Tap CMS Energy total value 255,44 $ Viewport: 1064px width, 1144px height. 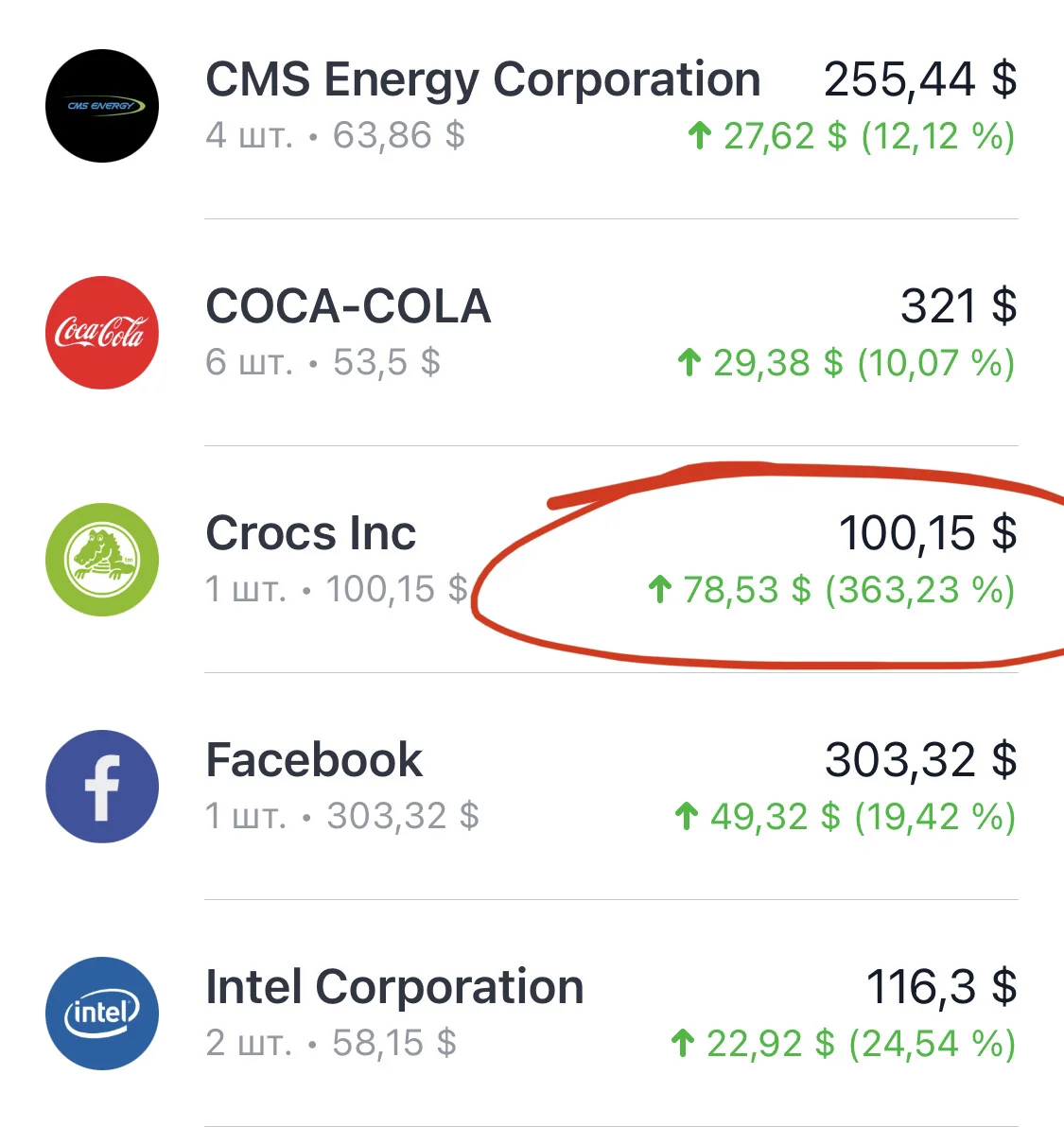tap(920, 79)
